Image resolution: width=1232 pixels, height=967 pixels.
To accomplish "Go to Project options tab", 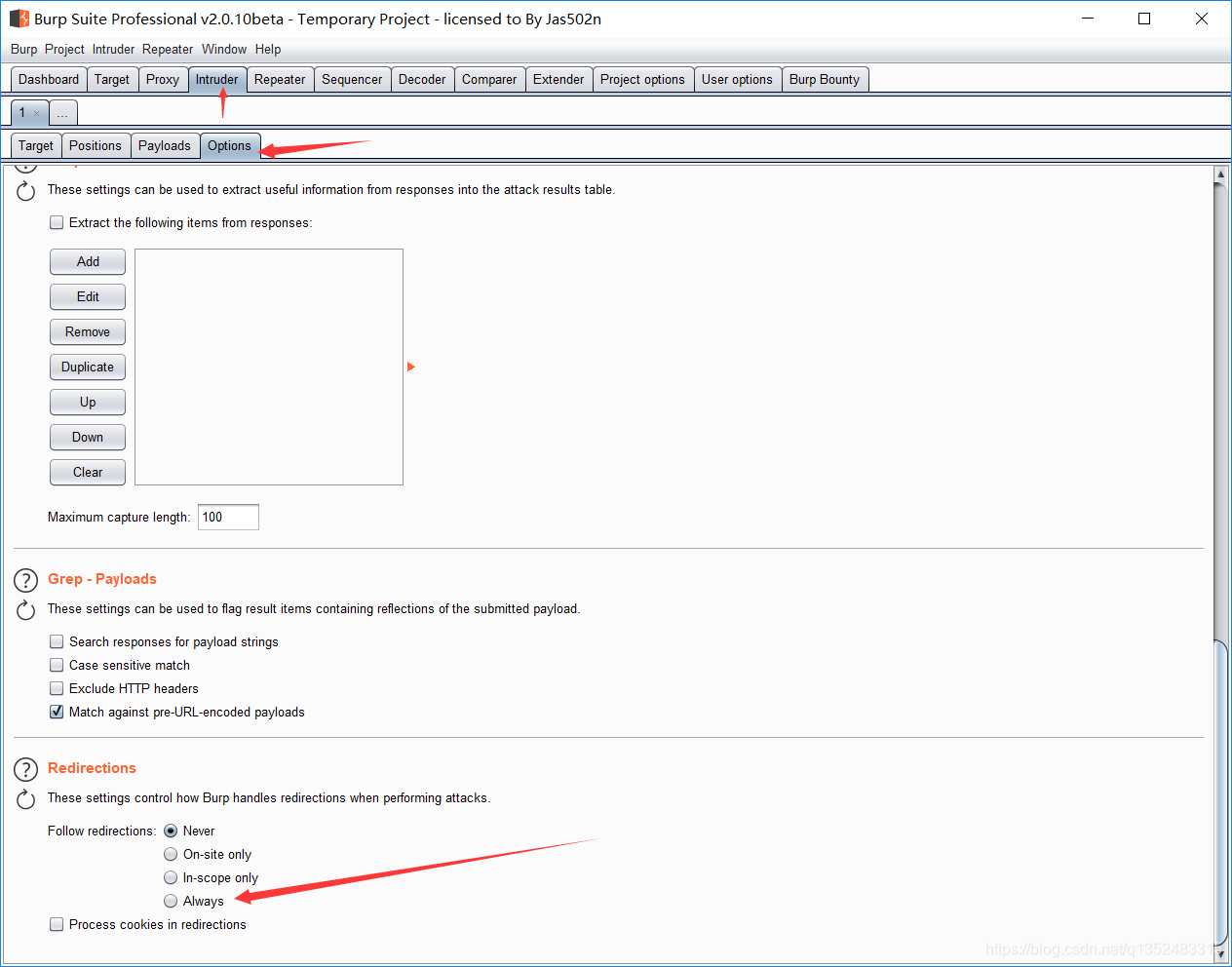I will [642, 80].
